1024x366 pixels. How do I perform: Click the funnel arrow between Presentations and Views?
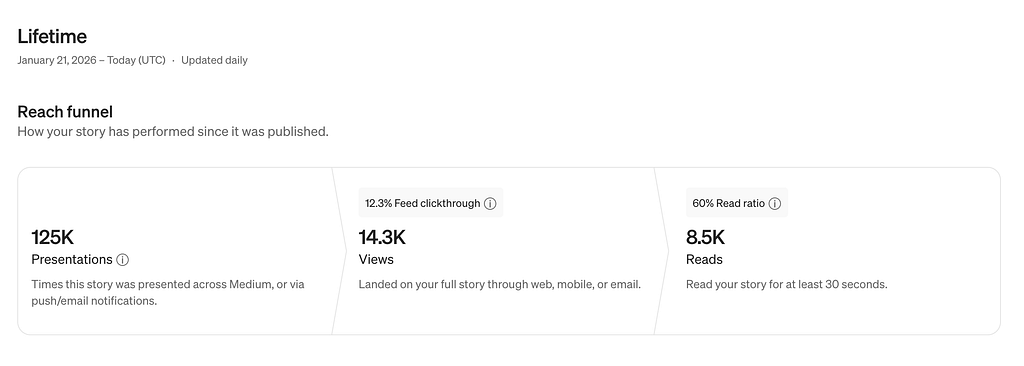point(340,251)
